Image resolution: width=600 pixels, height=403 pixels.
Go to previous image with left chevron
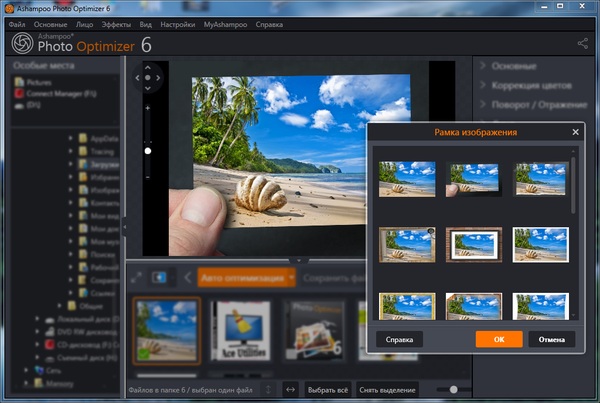tap(187, 277)
